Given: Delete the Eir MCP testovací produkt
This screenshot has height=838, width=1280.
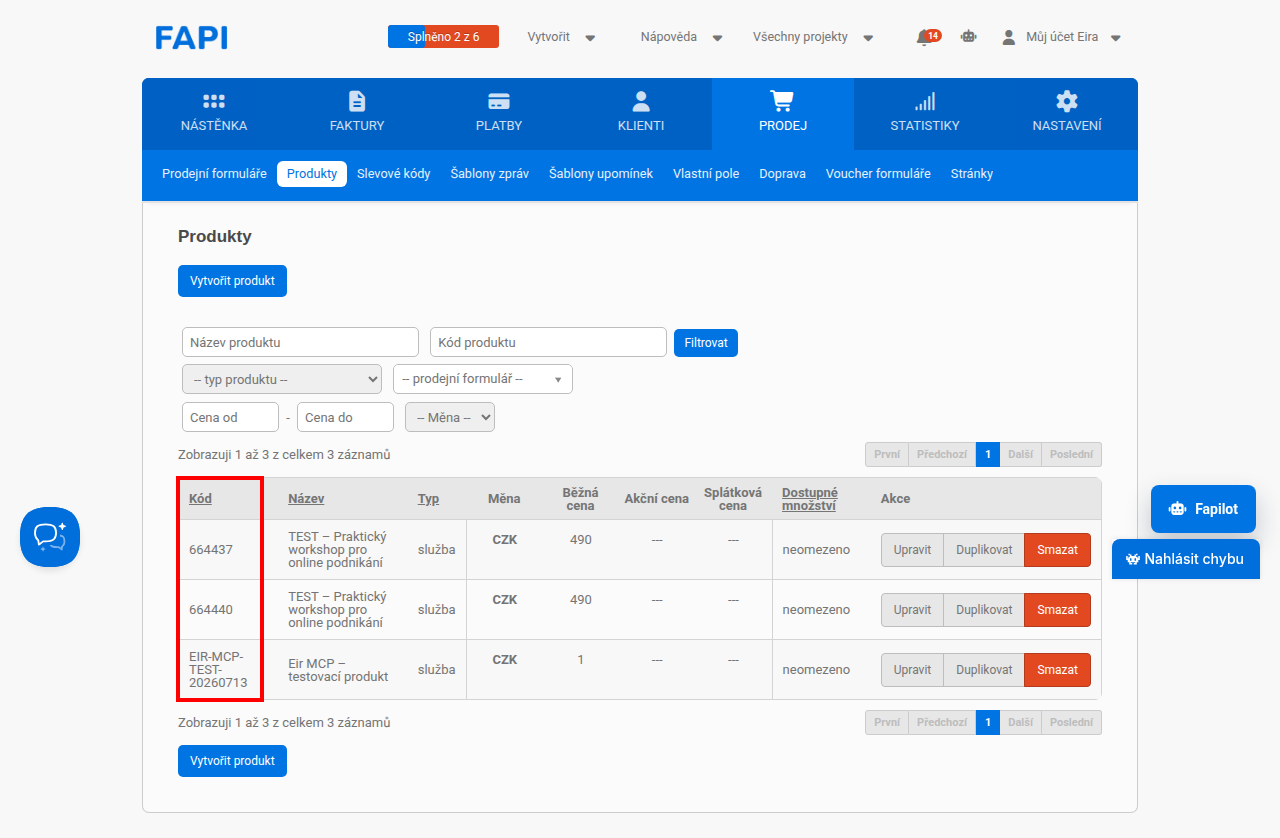Looking at the screenshot, I should [x=1057, y=670].
